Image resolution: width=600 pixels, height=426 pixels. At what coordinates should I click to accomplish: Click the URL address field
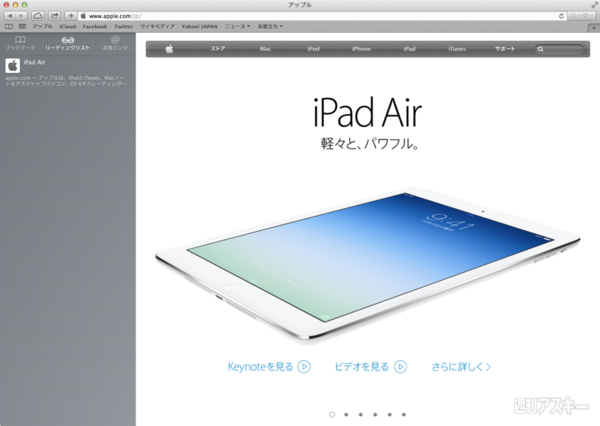pyautogui.click(x=318, y=16)
